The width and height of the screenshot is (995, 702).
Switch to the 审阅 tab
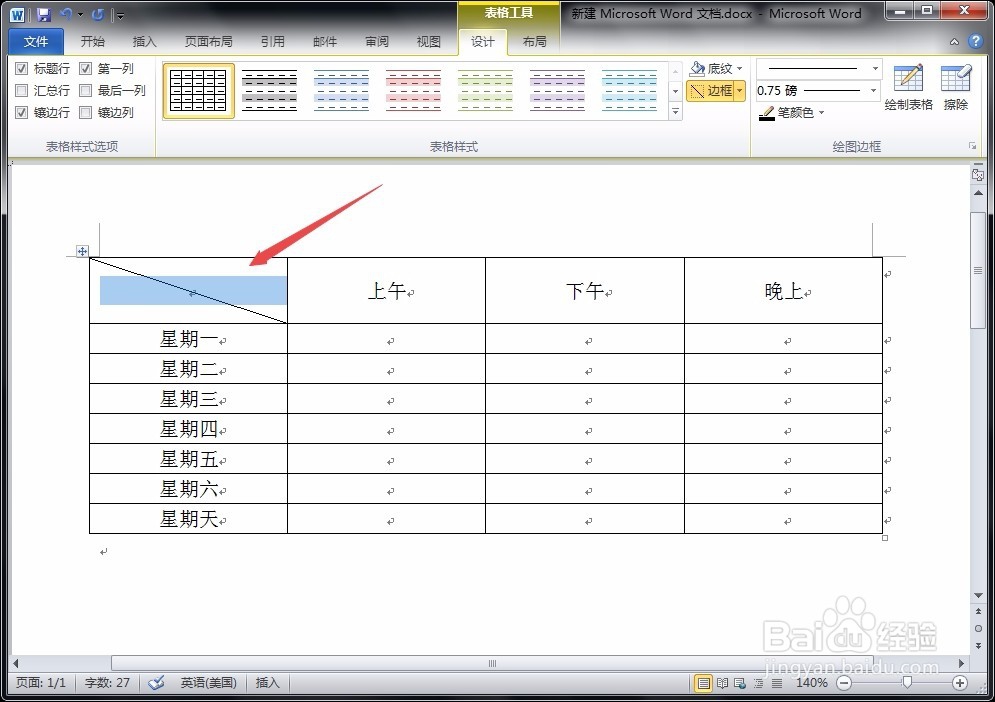376,42
